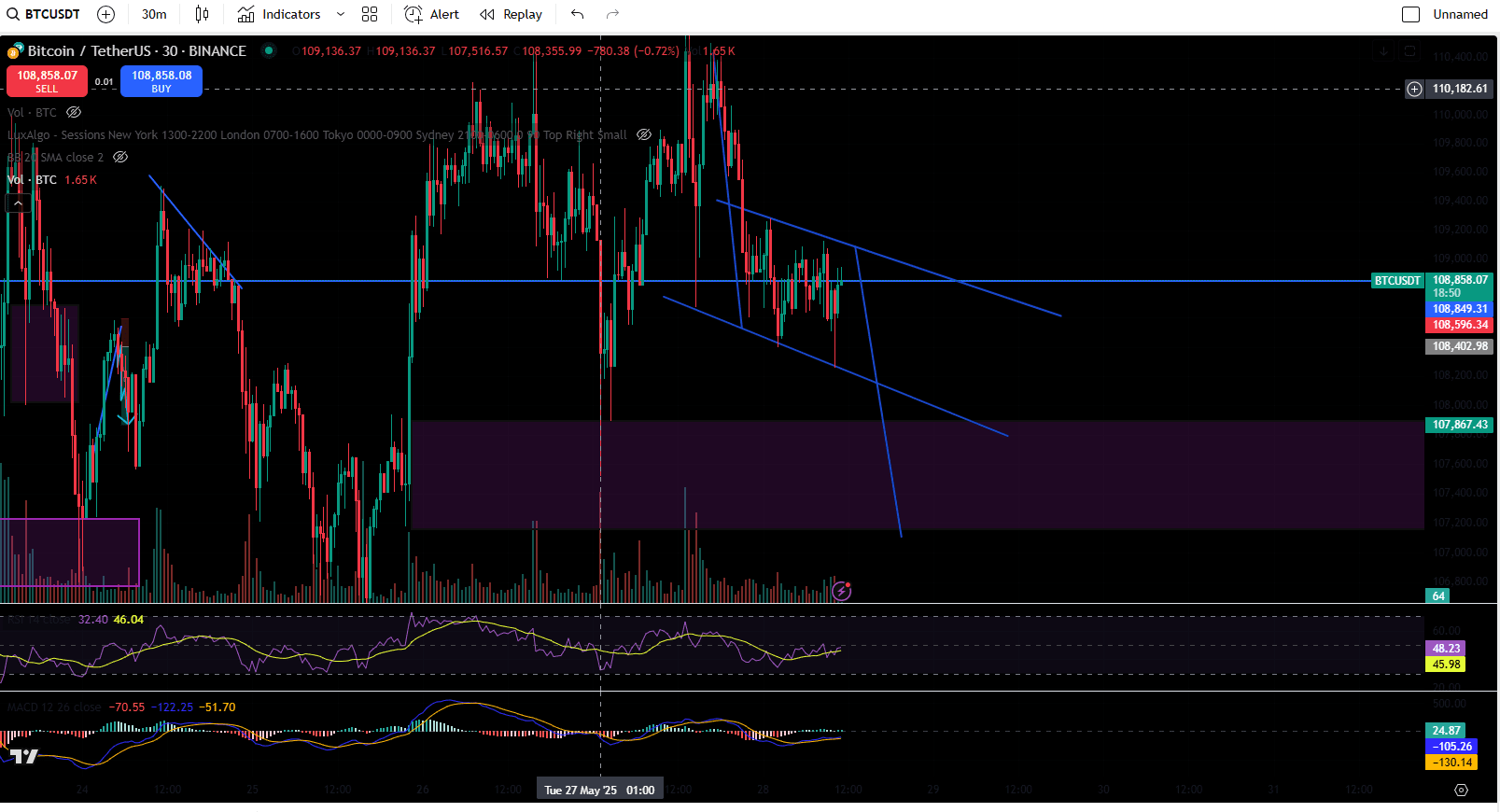1500x812 pixels.
Task: Select the MACD 12 26 close legend
Action: tap(54, 707)
